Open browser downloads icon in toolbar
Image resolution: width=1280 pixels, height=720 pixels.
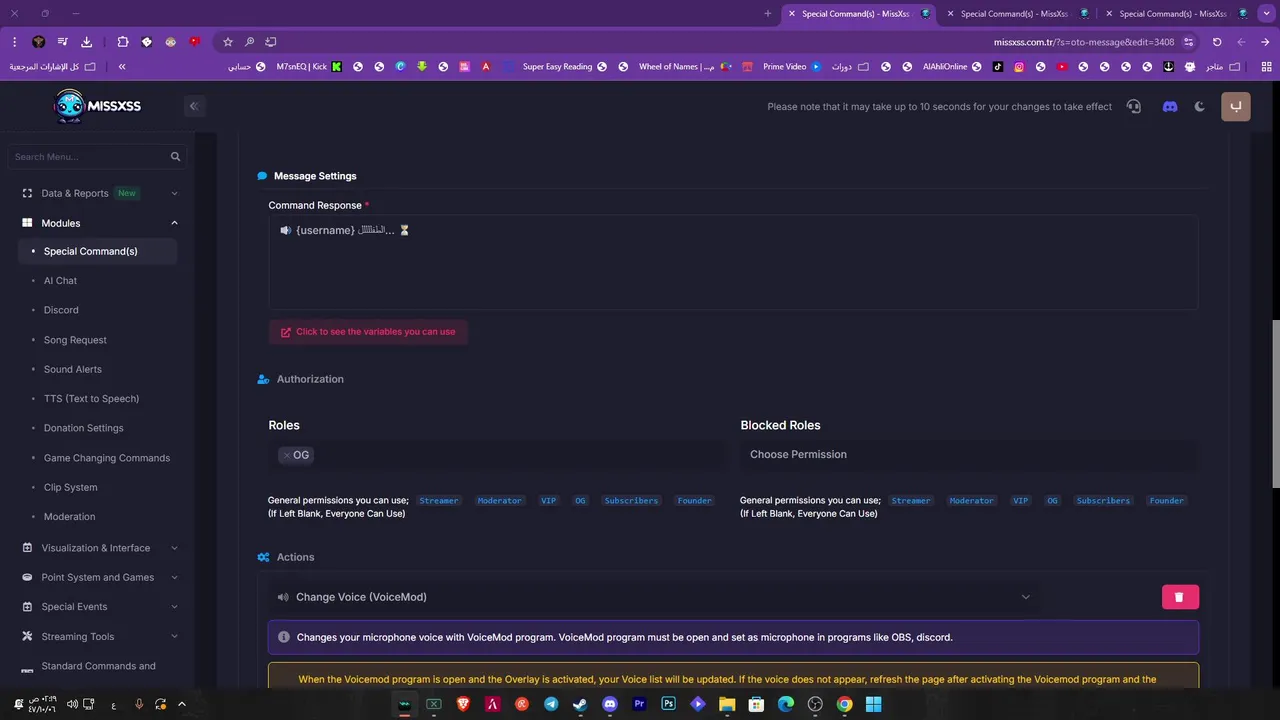(86, 42)
